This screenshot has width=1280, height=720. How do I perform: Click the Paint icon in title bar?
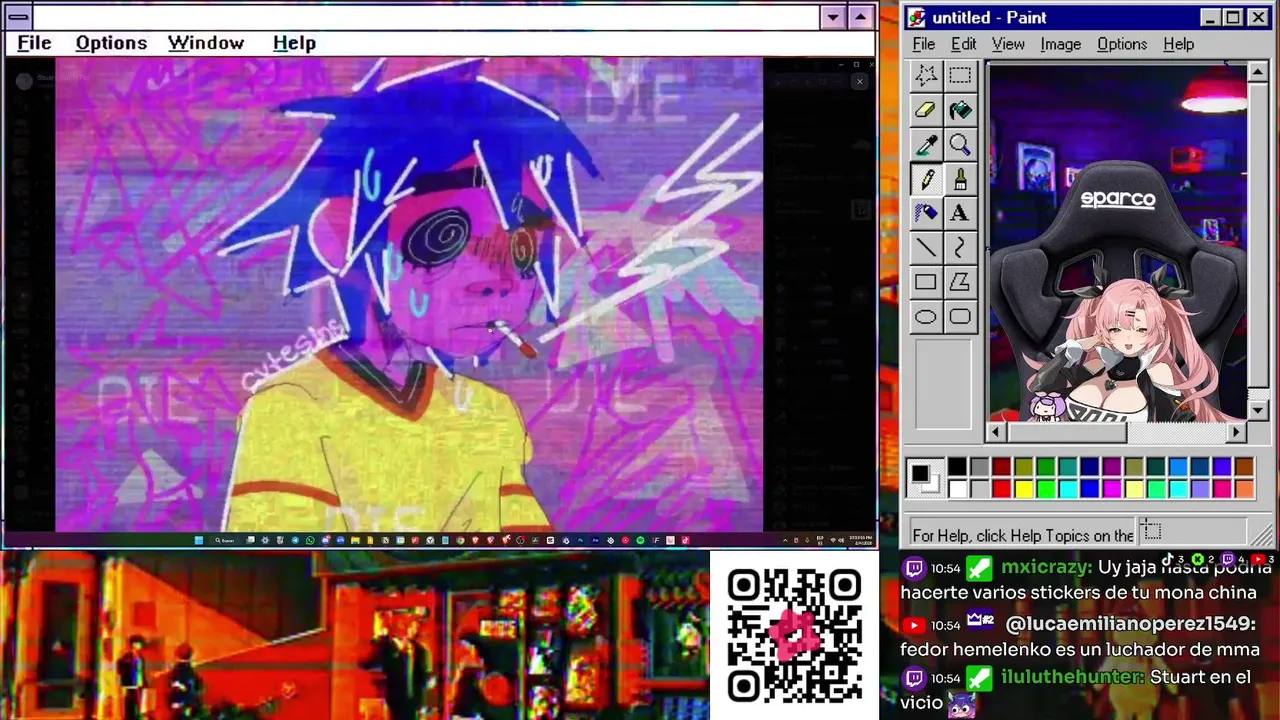click(x=917, y=17)
